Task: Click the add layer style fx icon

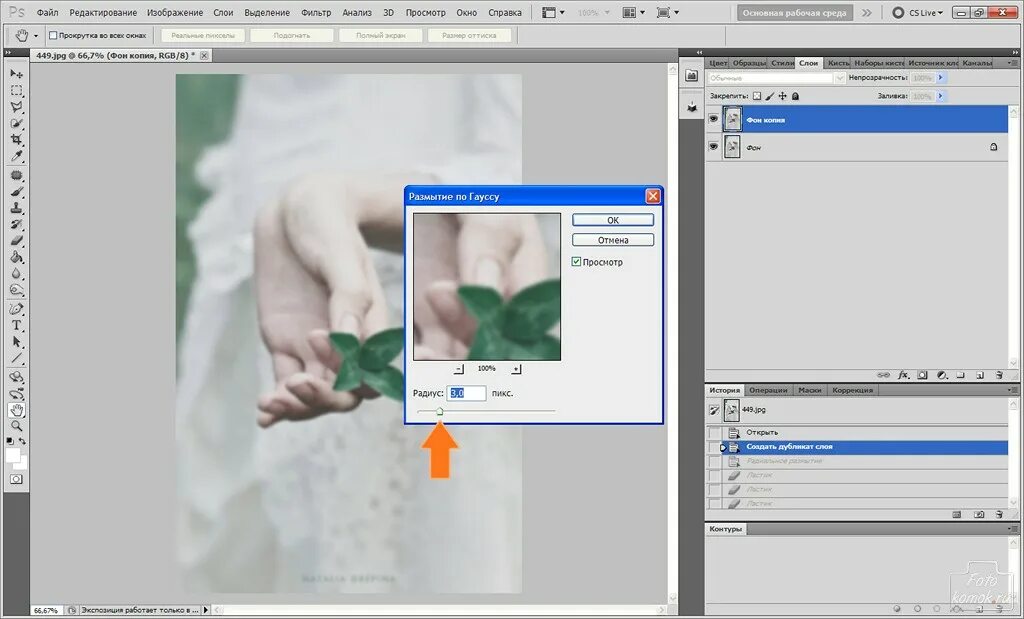Action: tap(903, 375)
